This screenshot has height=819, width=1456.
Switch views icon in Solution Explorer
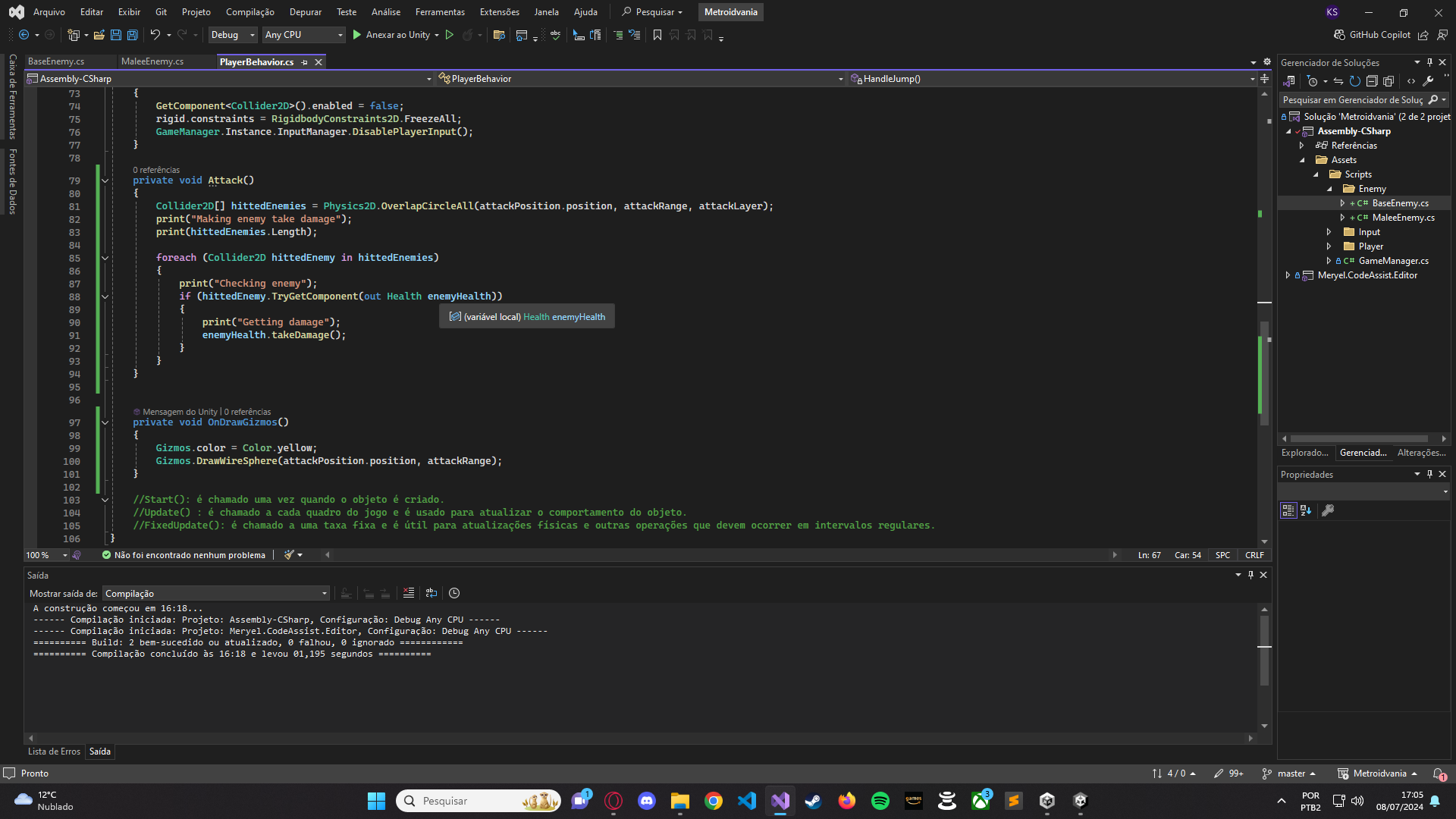1288,81
